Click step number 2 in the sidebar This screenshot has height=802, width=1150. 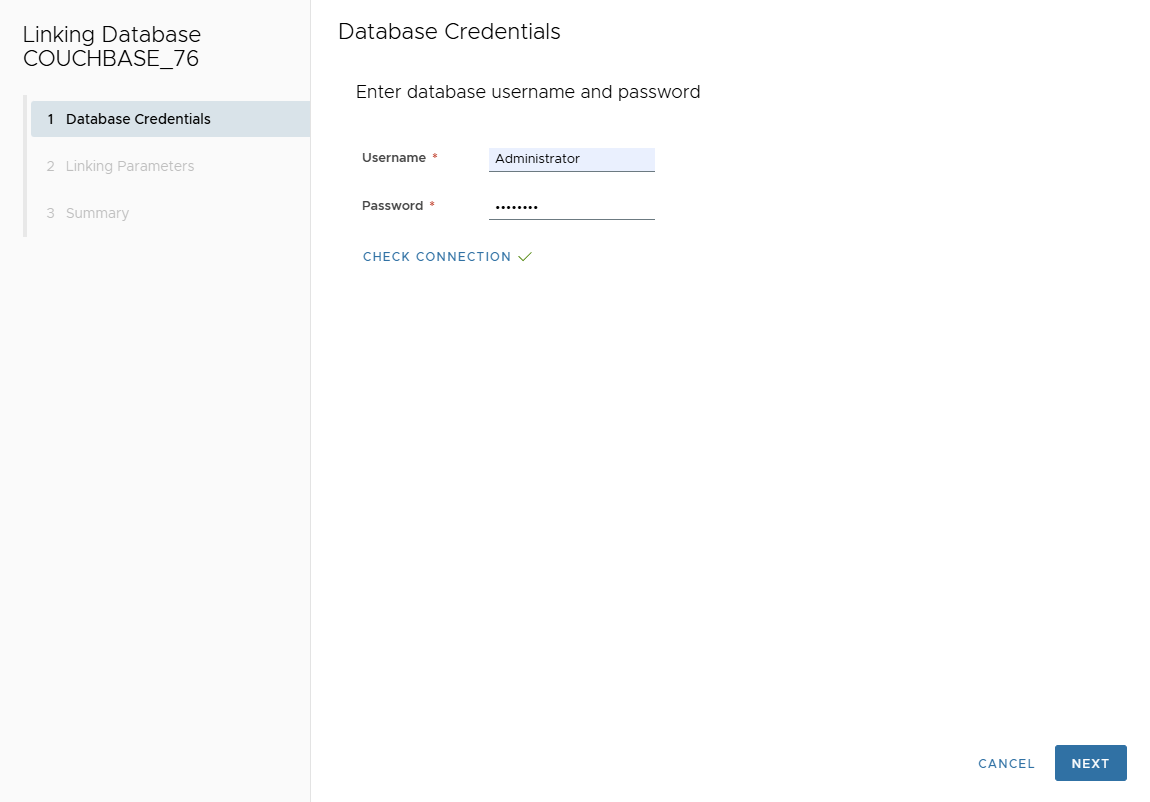tap(50, 166)
